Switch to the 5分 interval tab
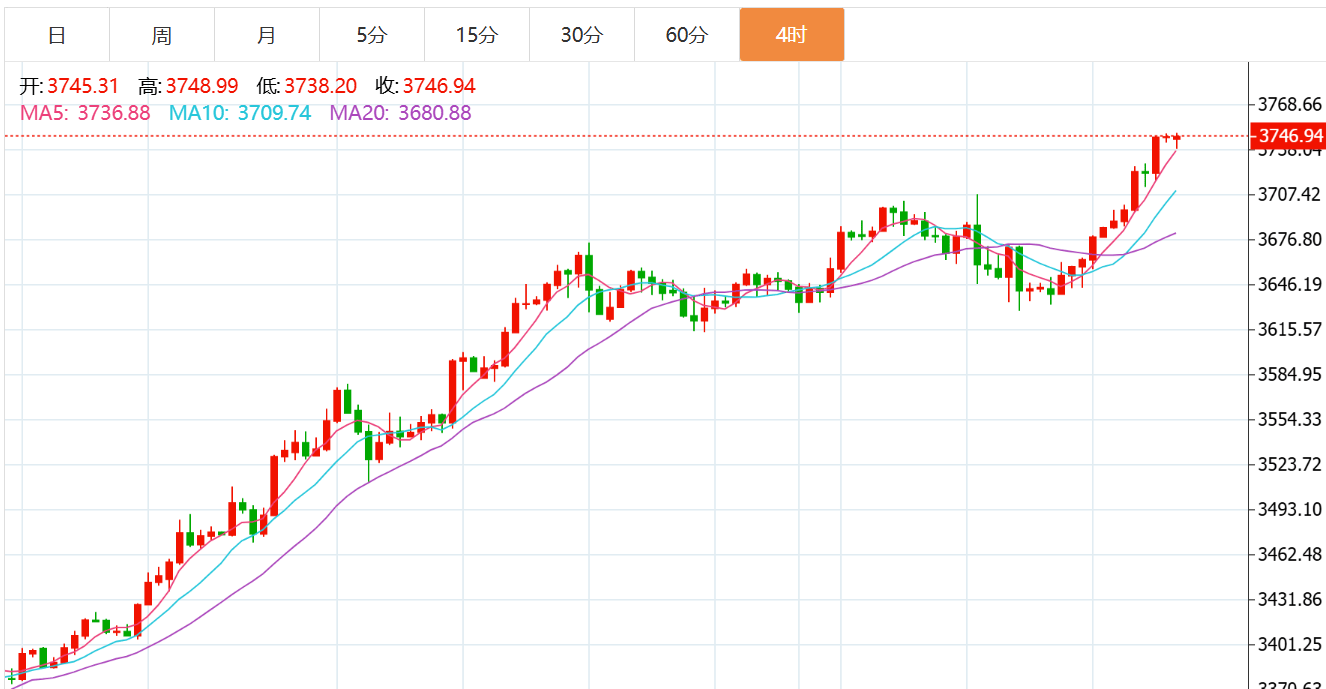1326x689 pixels. (372, 35)
